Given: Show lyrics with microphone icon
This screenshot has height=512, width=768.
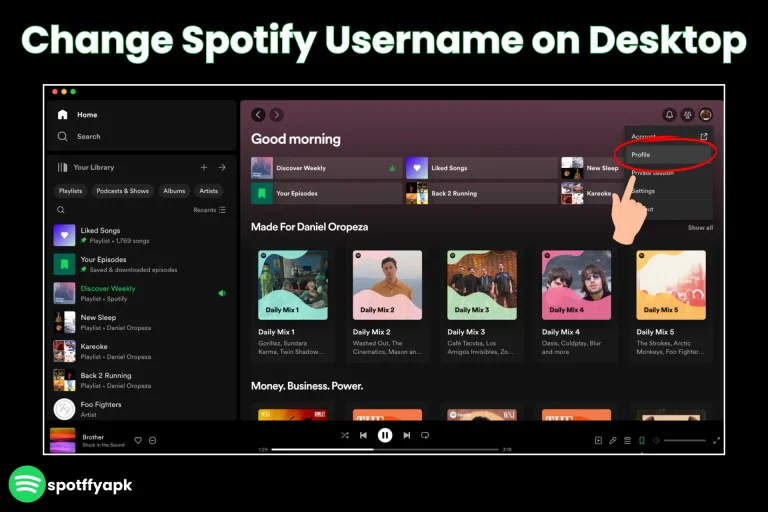Looking at the screenshot, I should click(x=613, y=440).
